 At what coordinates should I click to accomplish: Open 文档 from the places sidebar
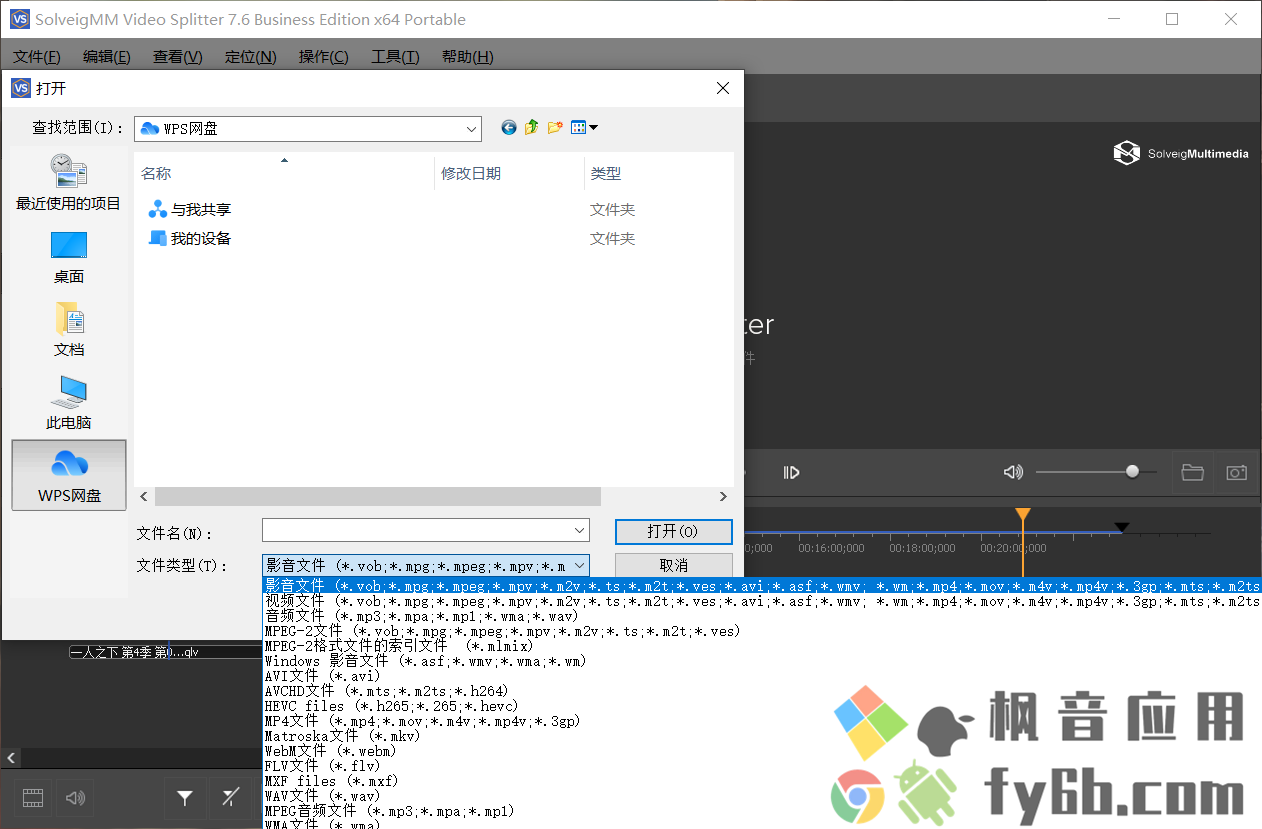coord(68,330)
